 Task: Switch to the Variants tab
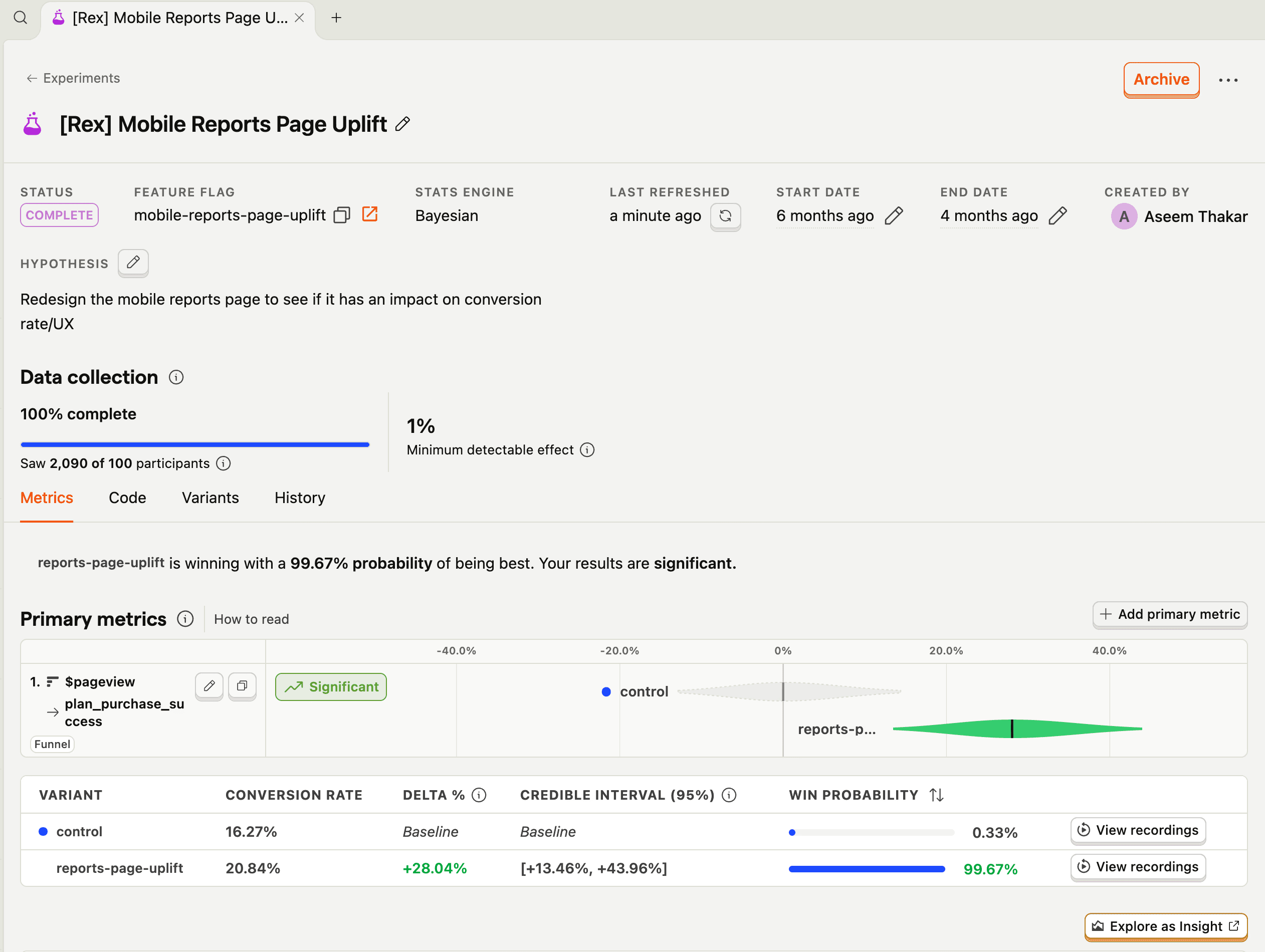pyautogui.click(x=210, y=498)
